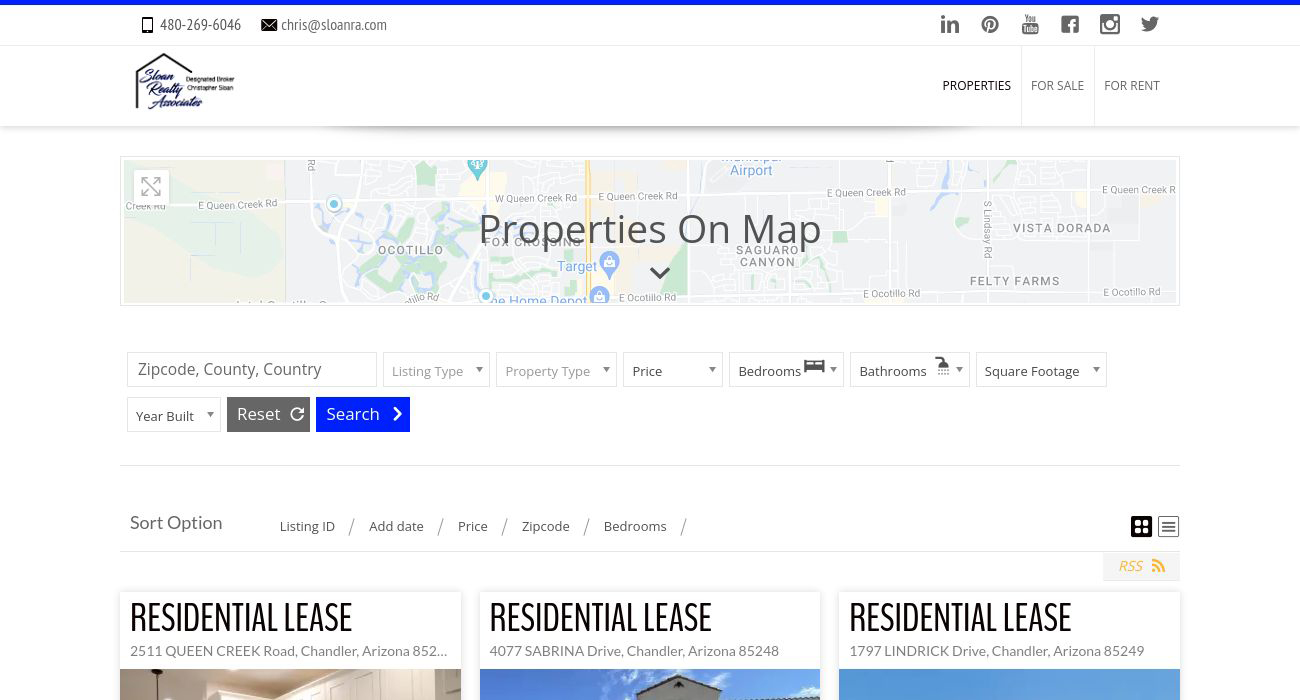The width and height of the screenshot is (1300, 700).
Task: Open the Instagram profile icon
Action: [1110, 24]
